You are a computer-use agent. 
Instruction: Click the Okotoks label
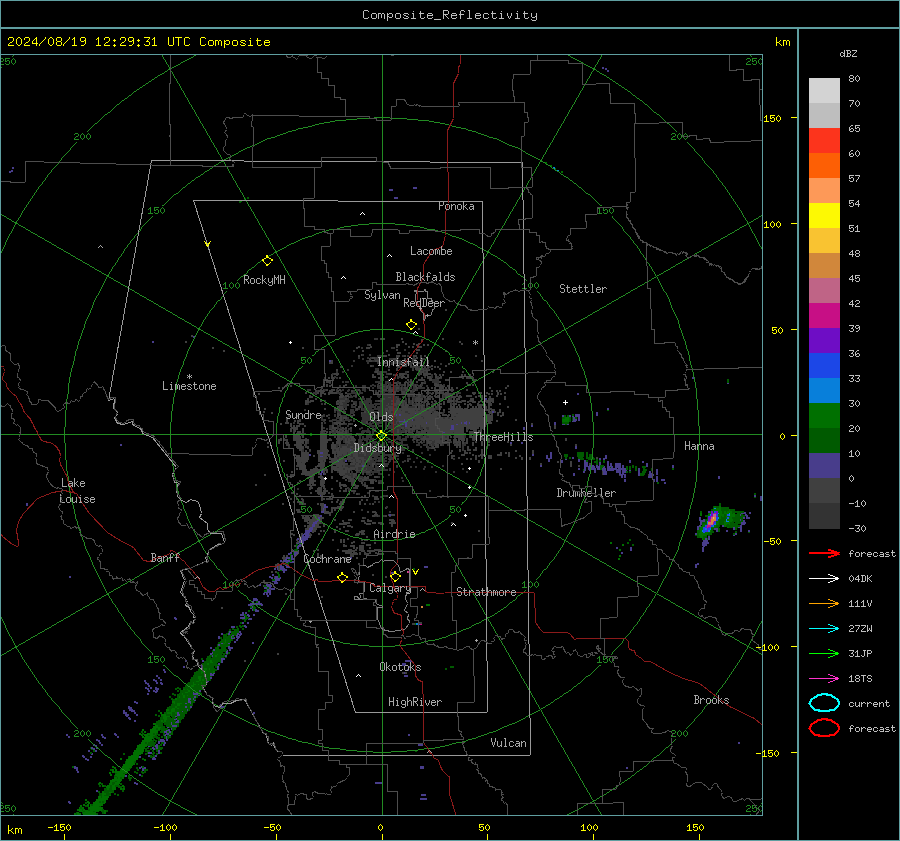pos(400,666)
